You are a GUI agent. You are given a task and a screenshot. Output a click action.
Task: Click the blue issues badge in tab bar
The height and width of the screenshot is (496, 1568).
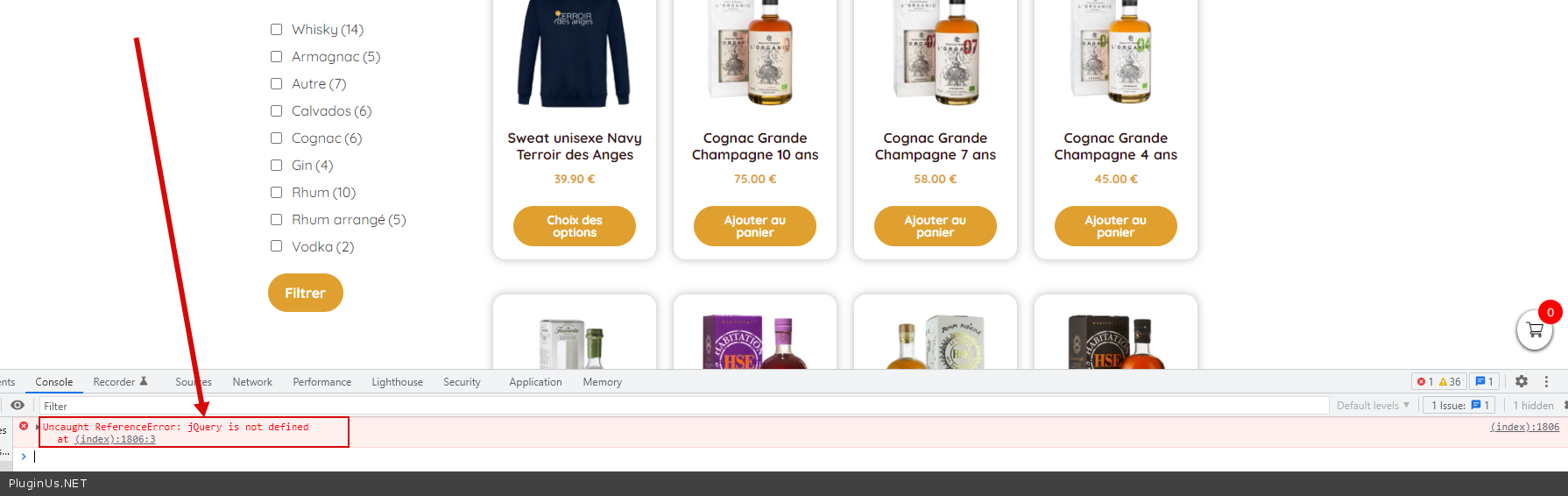(1484, 381)
